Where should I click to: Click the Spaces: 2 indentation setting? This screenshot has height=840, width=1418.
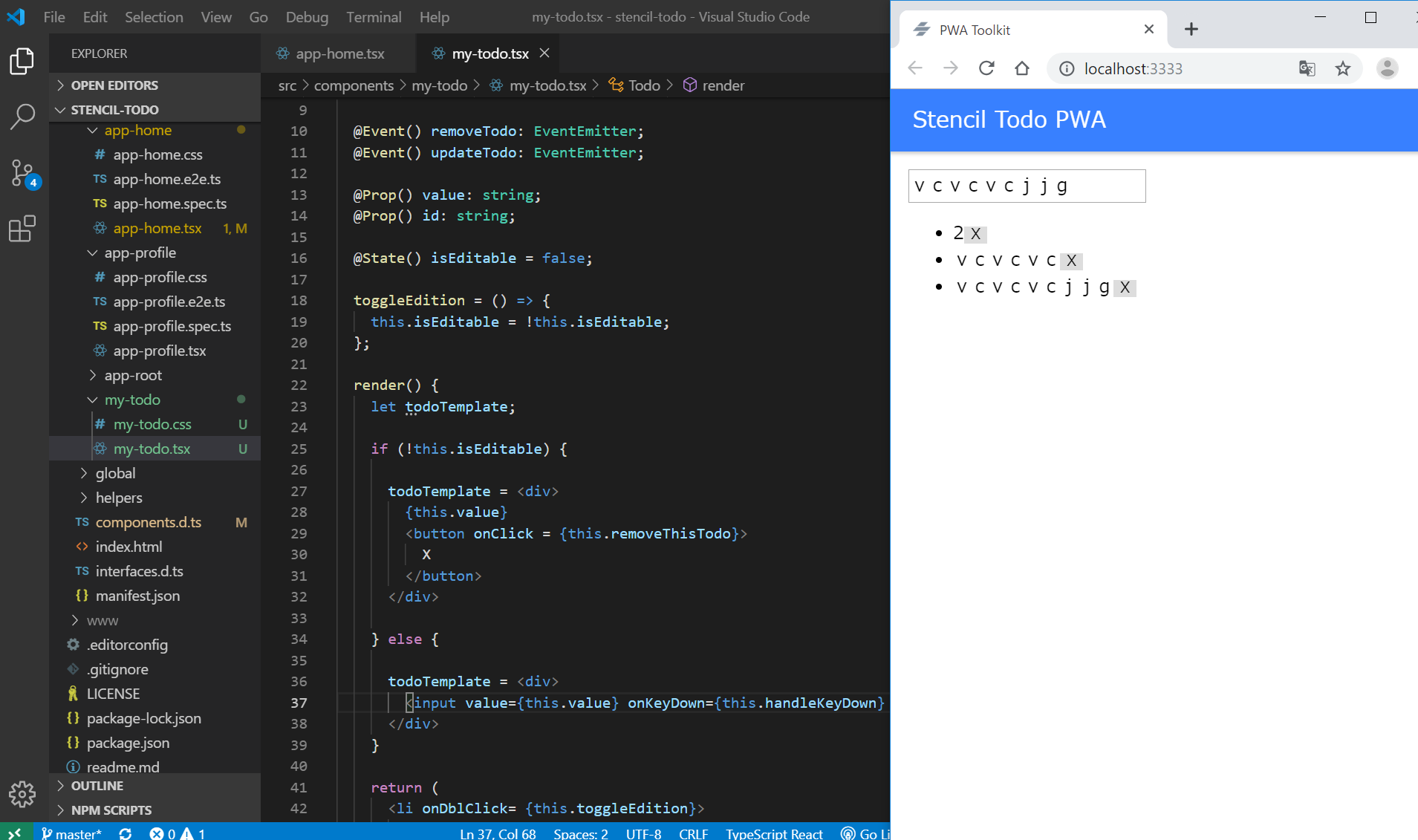pyautogui.click(x=581, y=833)
